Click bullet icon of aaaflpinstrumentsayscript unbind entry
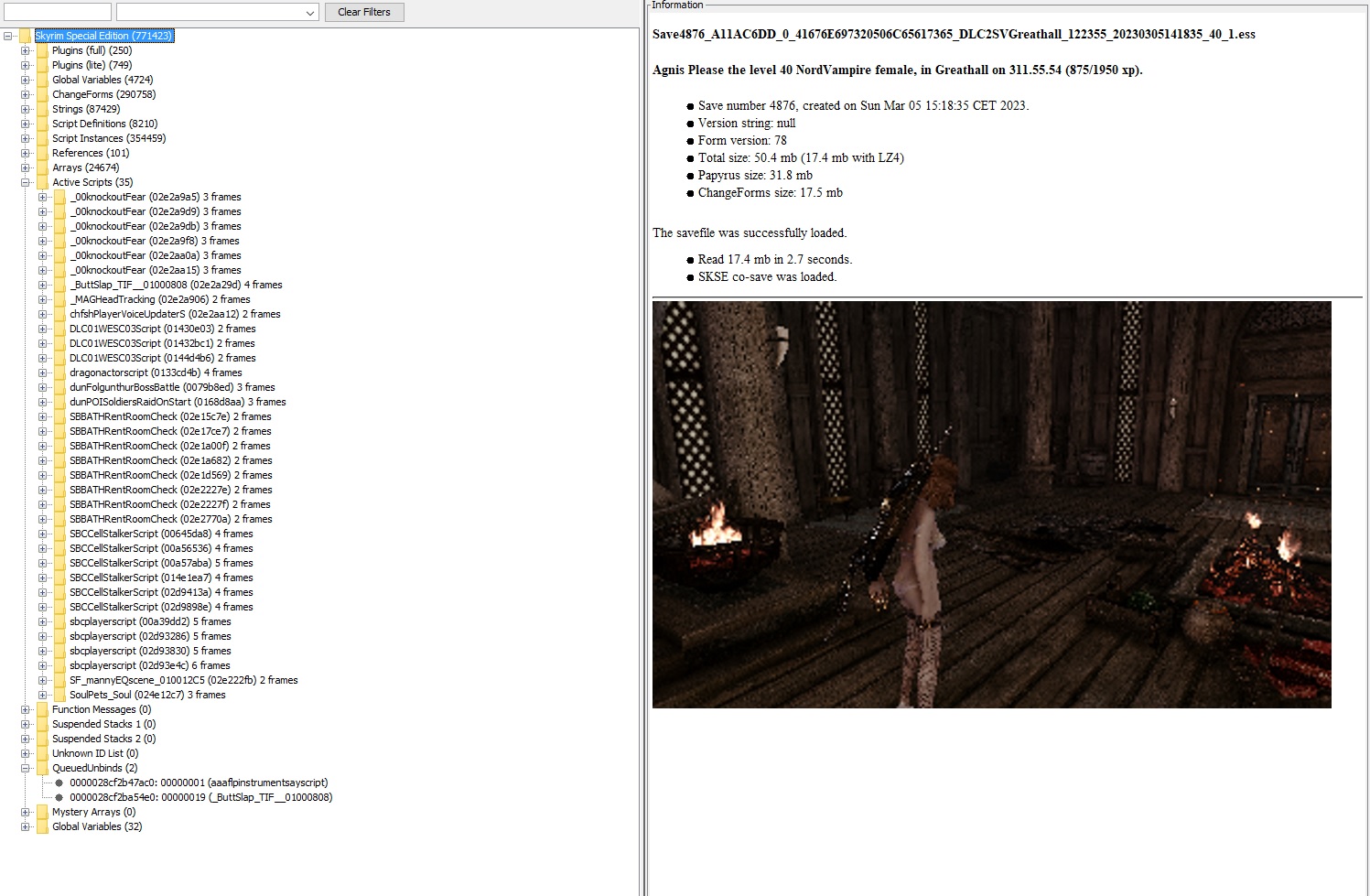1370x896 pixels. pos(59,783)
